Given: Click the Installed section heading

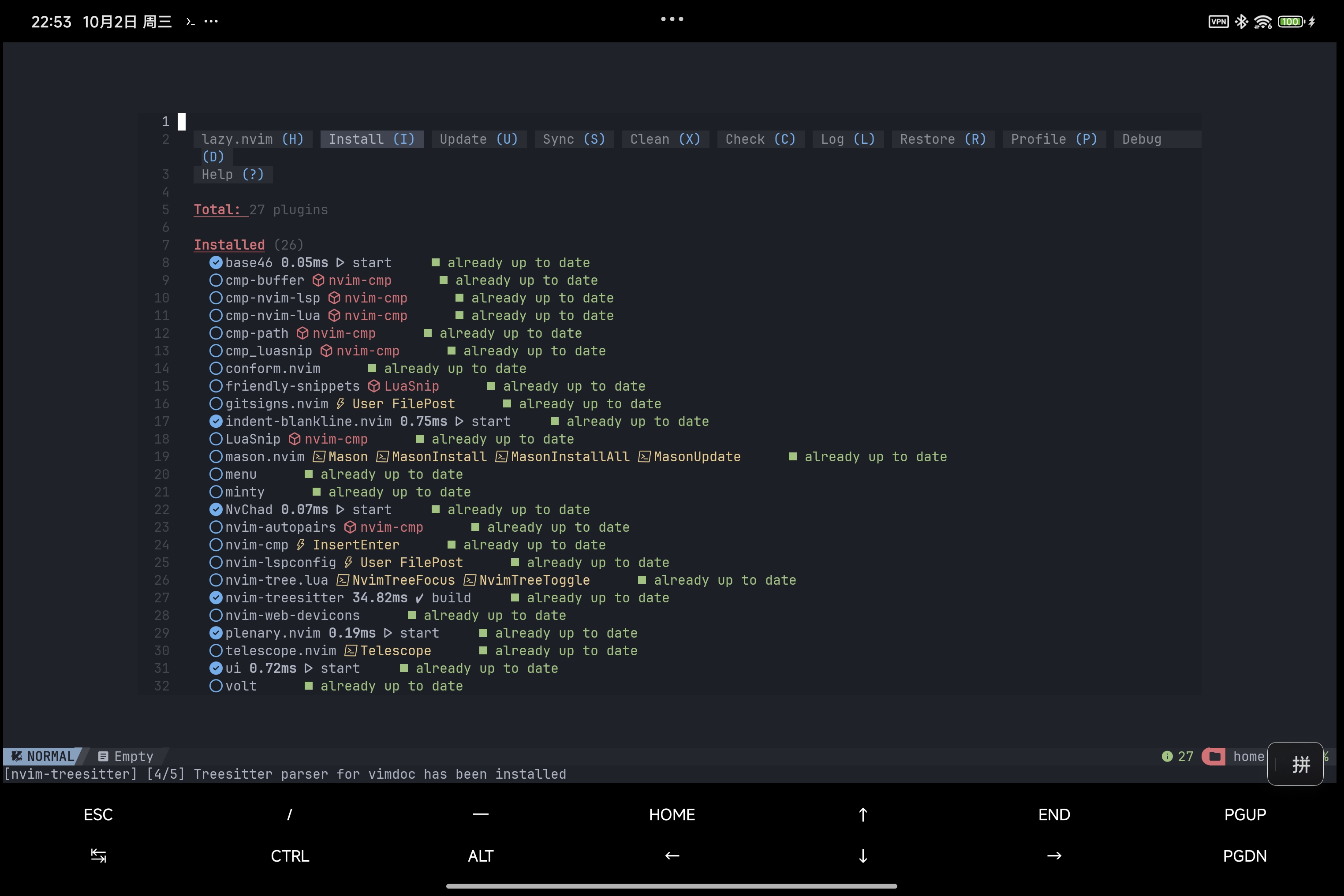Looking at the screenshot, I should pos(229,245).
